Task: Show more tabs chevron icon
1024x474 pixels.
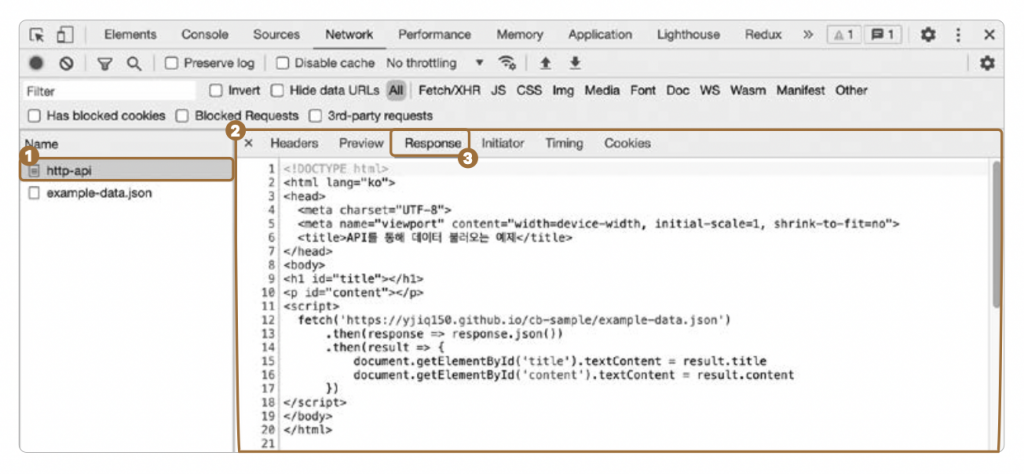Action: (x=808, y=35)
